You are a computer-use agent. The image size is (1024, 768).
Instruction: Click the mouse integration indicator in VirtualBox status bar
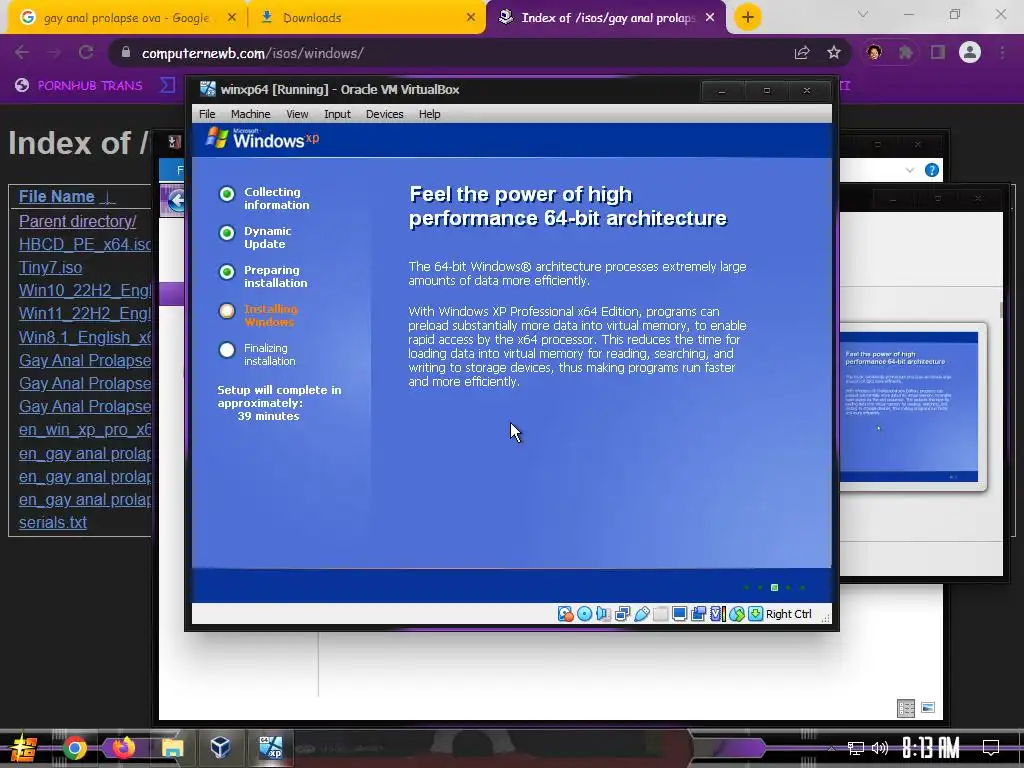click(x=737, y=614)
